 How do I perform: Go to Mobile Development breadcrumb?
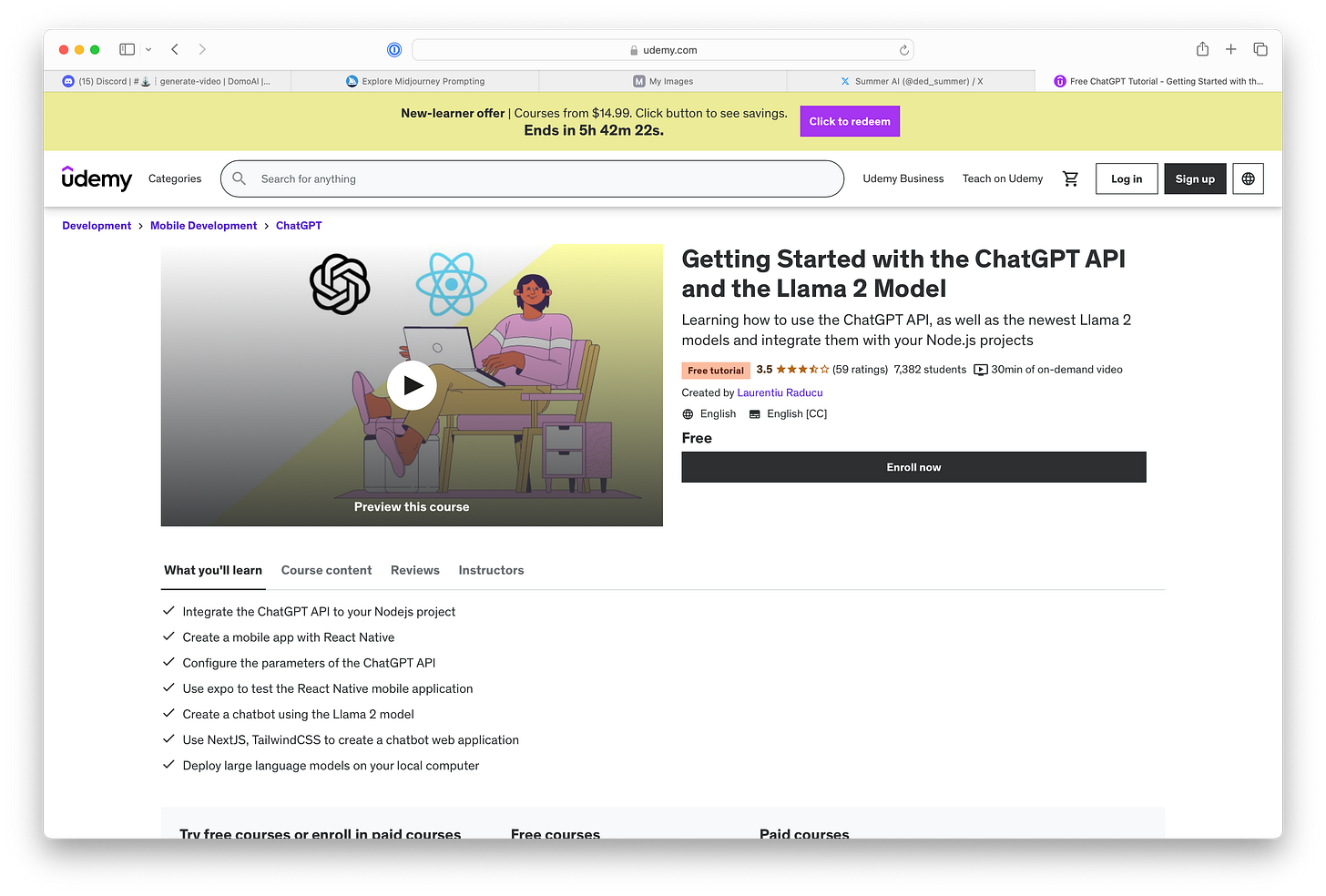tap(203, 226)
